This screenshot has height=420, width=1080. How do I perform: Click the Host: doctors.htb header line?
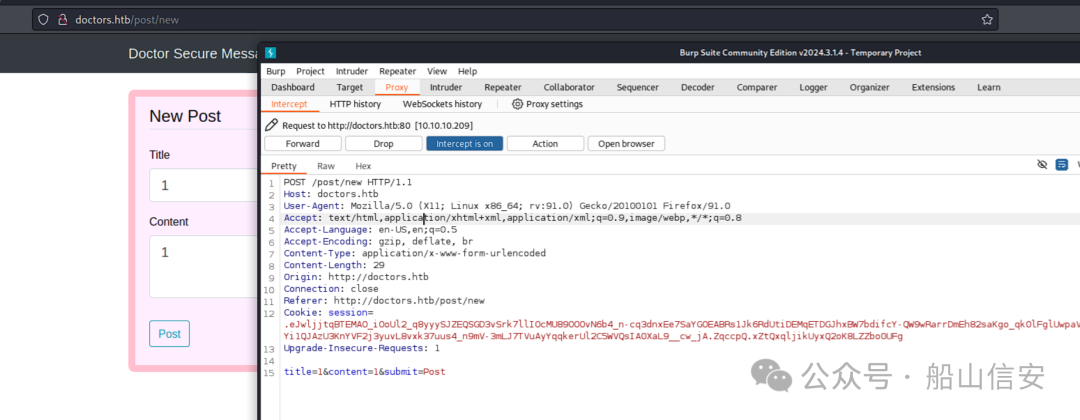click(x=331, y=194)
